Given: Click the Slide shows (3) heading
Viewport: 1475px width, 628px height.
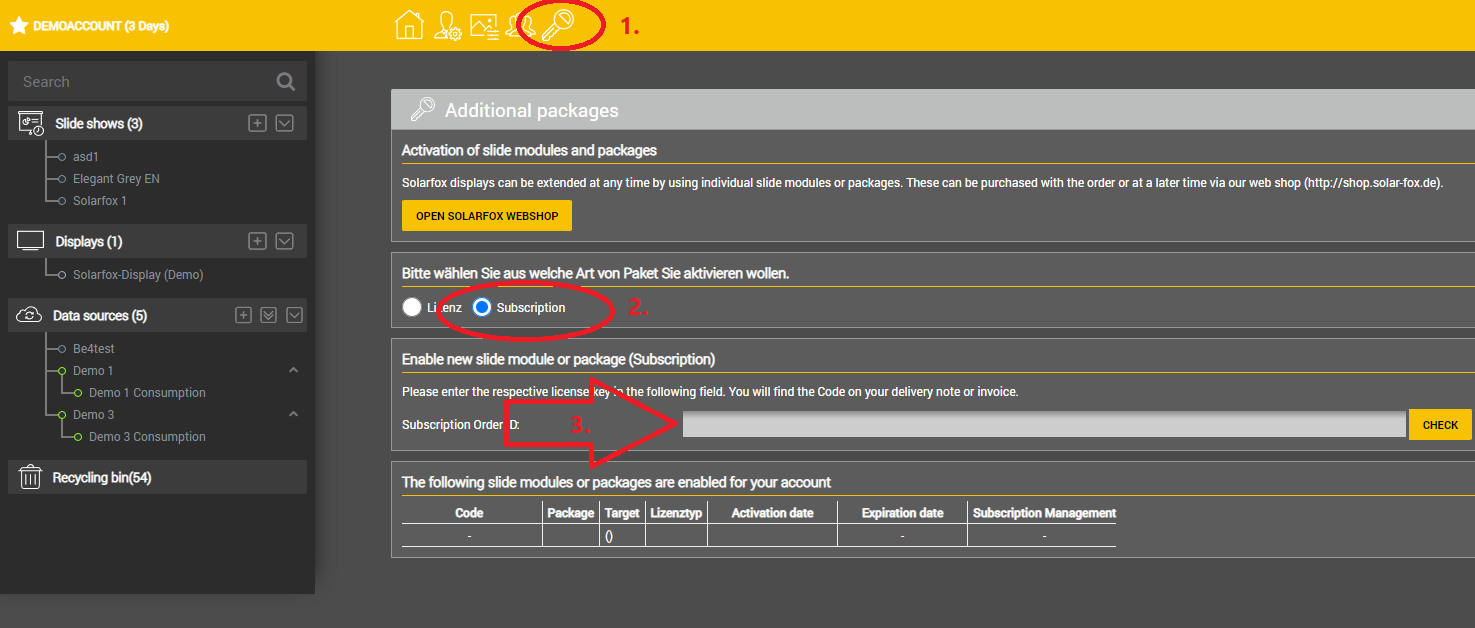Looking at the screenshot, I should click(x=99, y=124).
